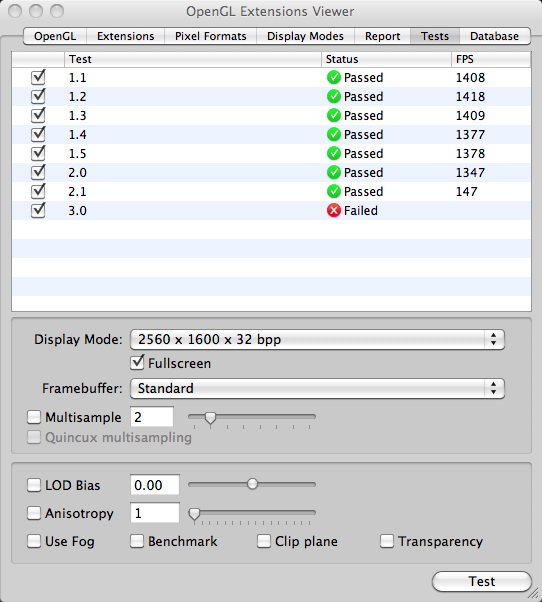Image resolution: width=542 pixels, height=602 pixels.
Task: Click green Passed icon for test 2.0
Action: pos(334,172)
